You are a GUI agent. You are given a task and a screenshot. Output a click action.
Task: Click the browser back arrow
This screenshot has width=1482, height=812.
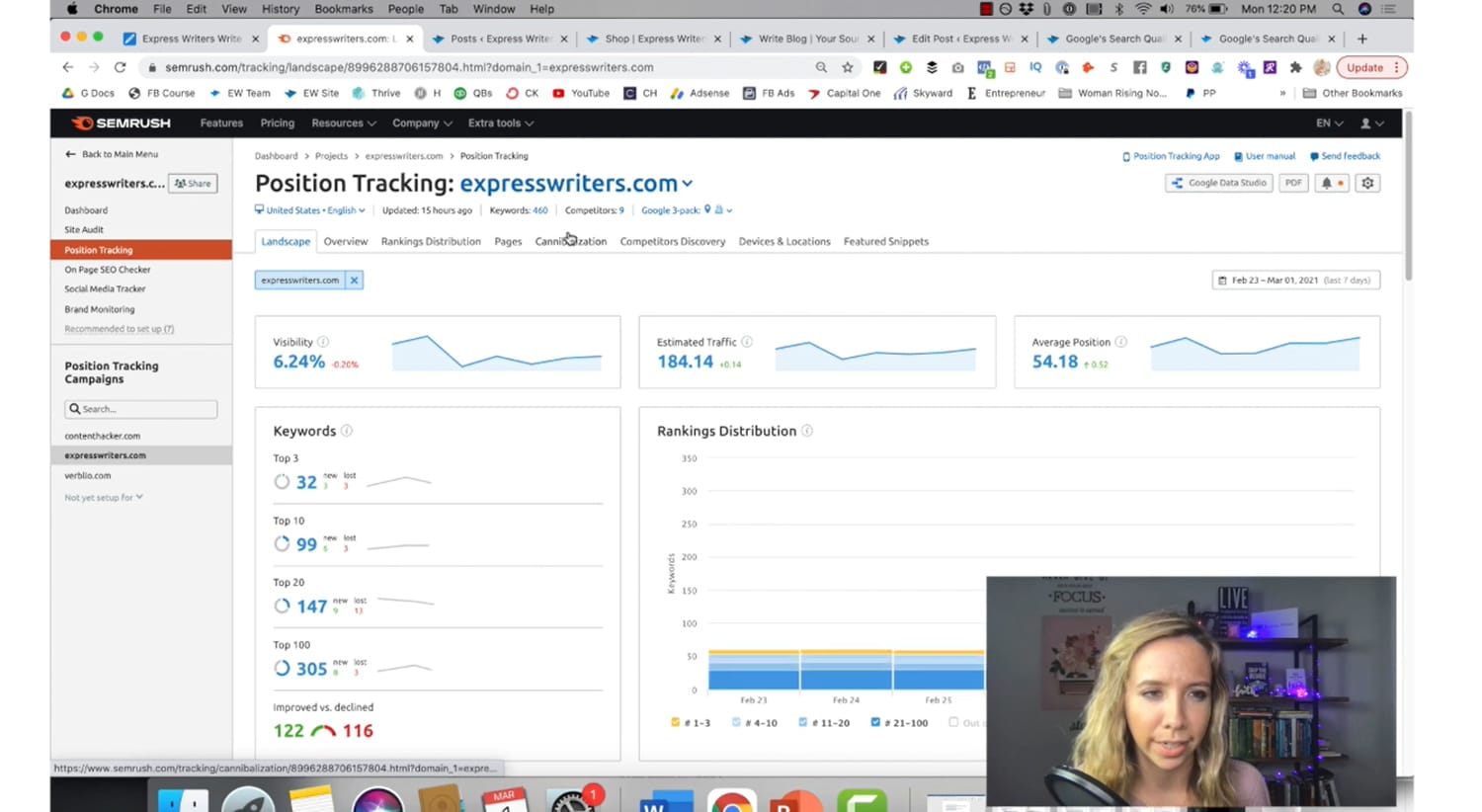click(x=67, y=67)
